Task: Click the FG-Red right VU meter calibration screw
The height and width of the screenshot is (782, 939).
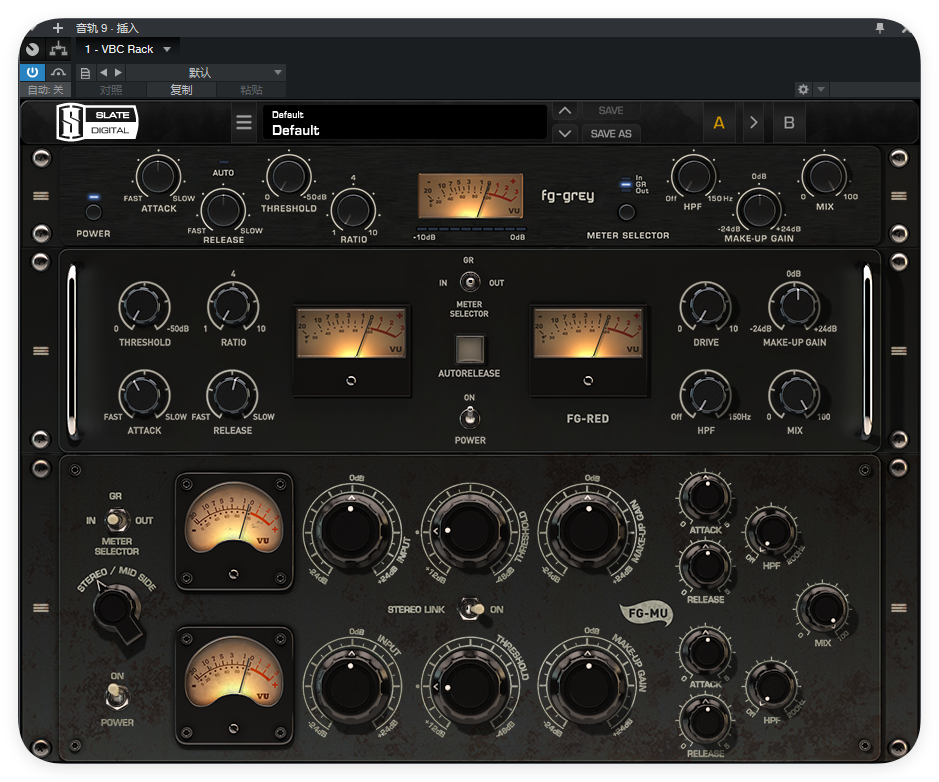Action: [588, 380]
